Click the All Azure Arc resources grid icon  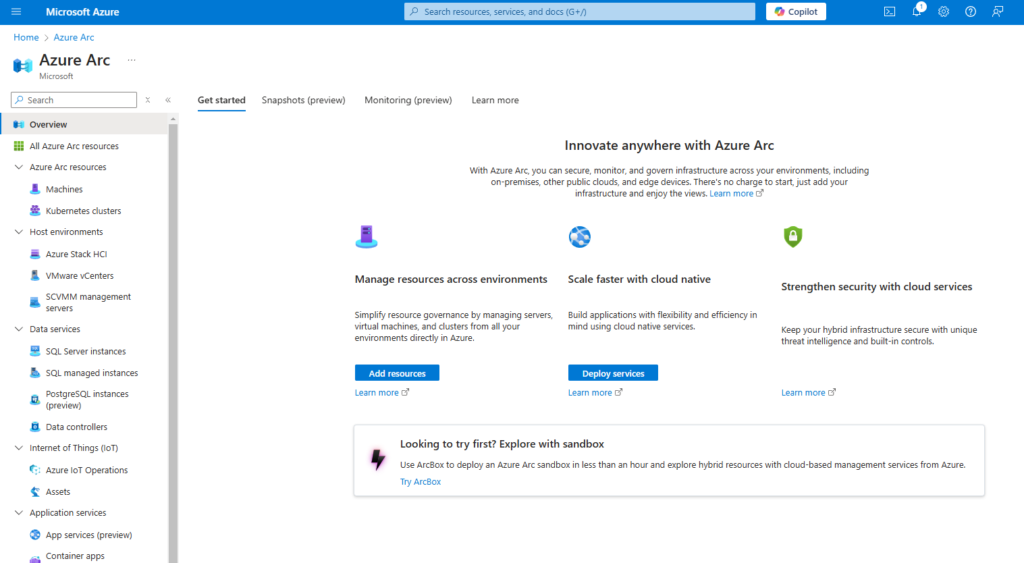pos(19,146)
